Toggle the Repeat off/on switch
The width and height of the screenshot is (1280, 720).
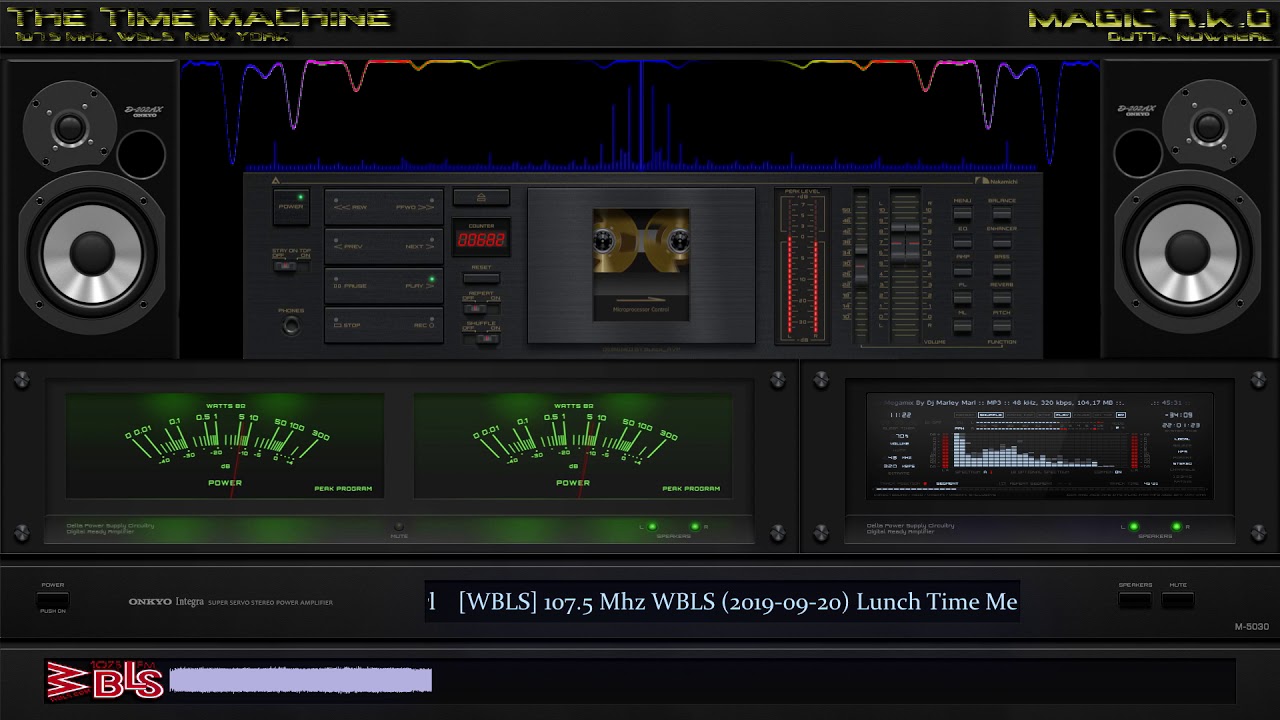point(482,308)
